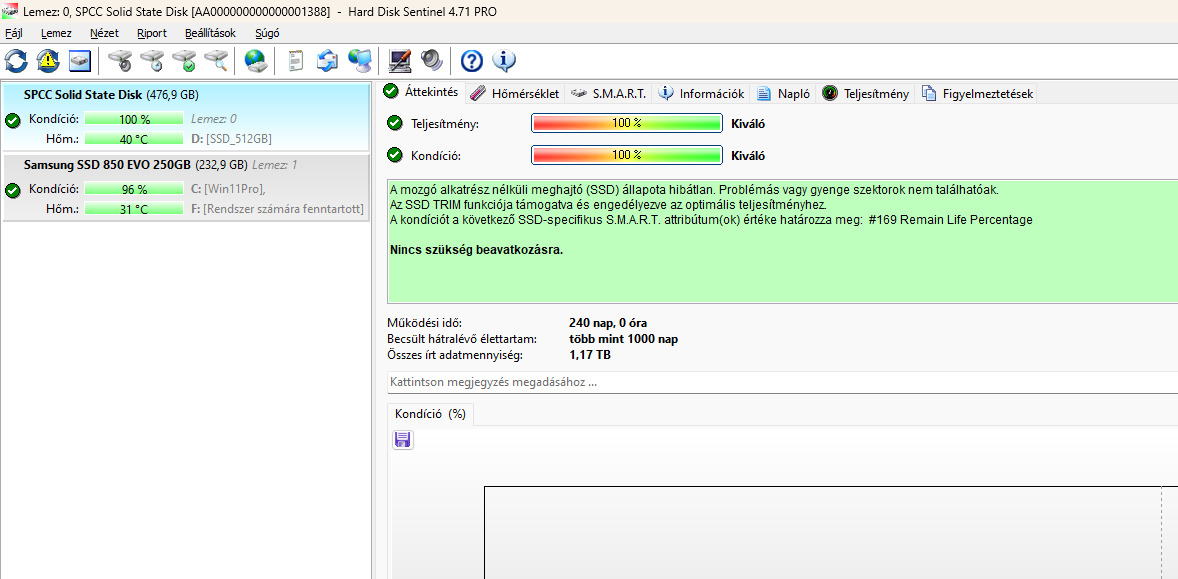Click the 'Kattintson megjegyzés megadásához' comment field

(782, 382)
